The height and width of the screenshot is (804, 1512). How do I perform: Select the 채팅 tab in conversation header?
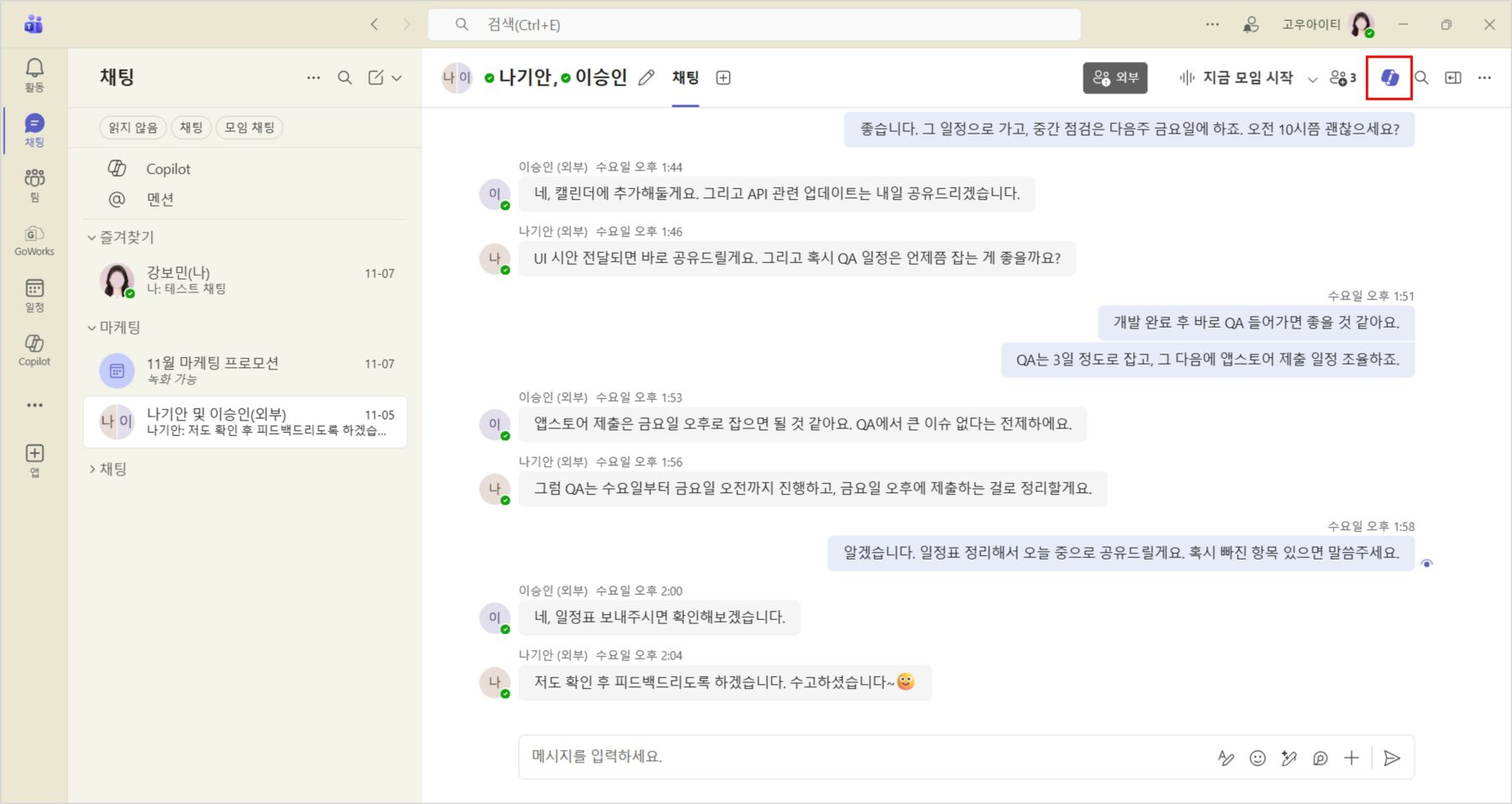[685, 78]
